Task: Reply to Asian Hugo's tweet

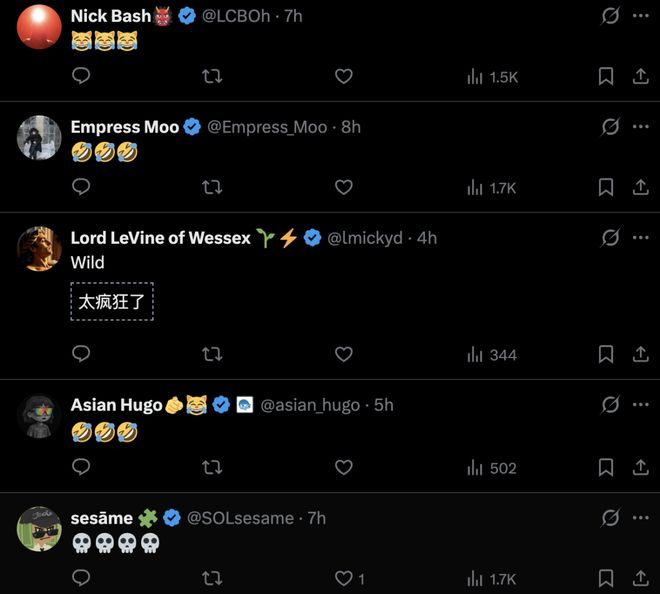Action: click(x=82, y=467)
